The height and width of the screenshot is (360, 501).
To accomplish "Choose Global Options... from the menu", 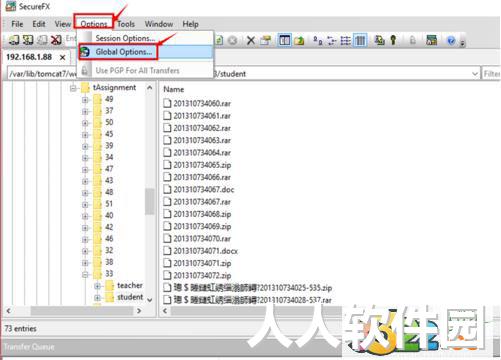I will coord(146,52).
